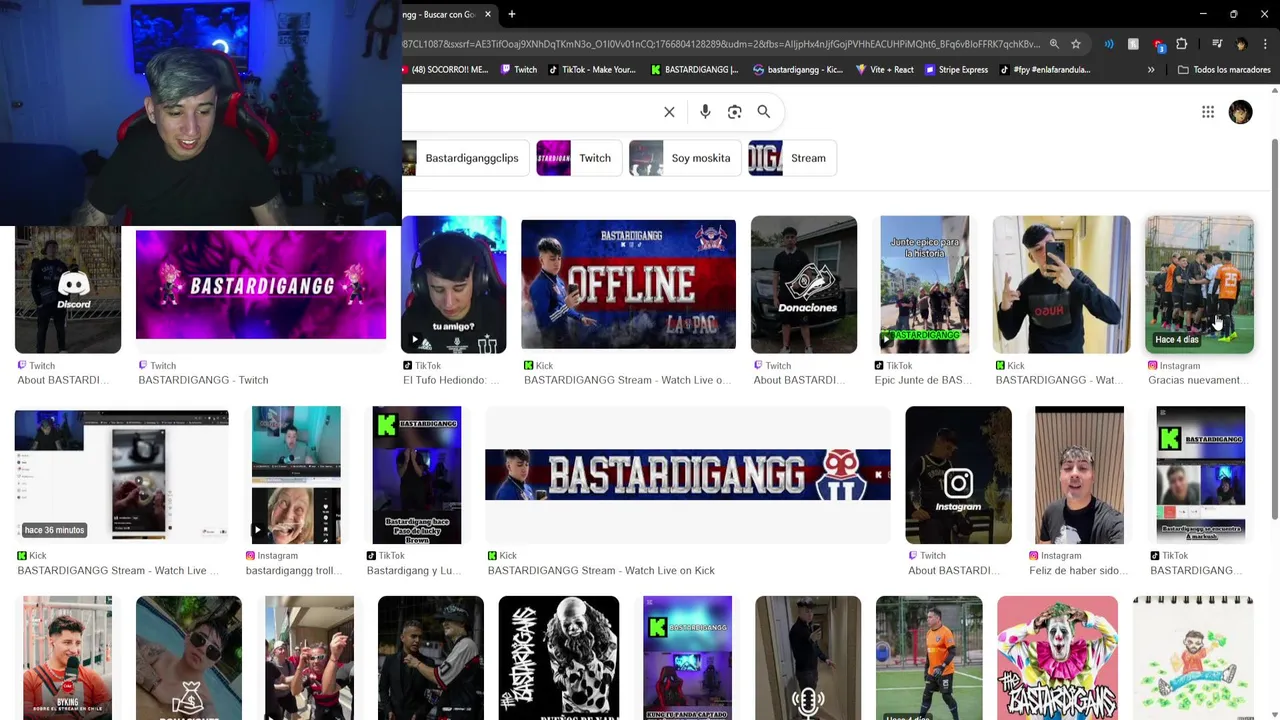Open the 'Todos los marcadores' folder

pyautogui.click(x=1224, y=70)
